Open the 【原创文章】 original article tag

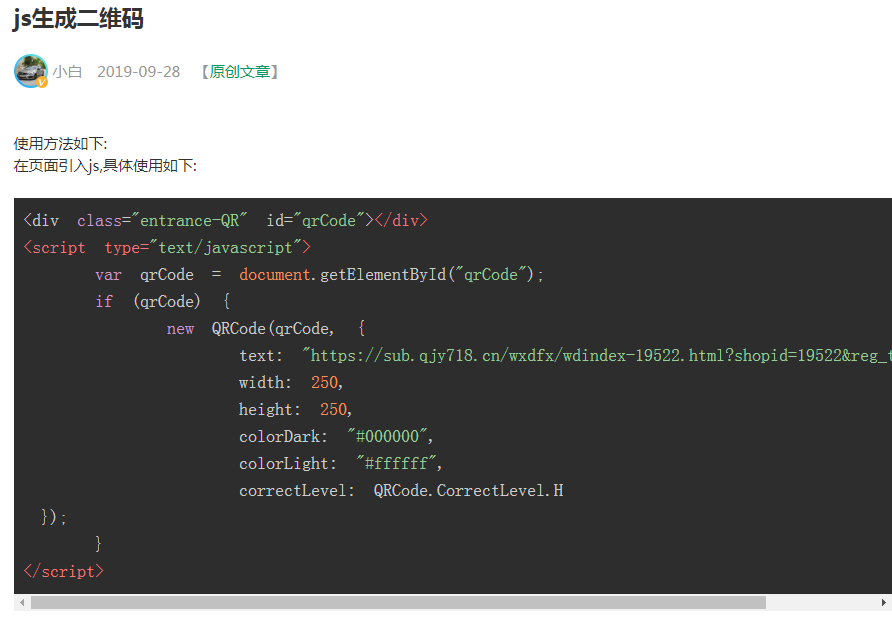click(x=239, y=71)
